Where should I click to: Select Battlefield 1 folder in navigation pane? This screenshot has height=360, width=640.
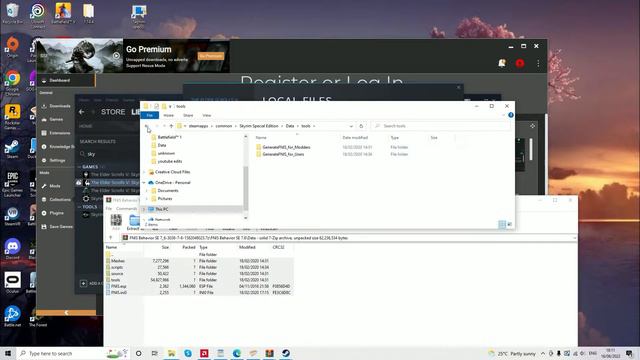tap(166, 138)
